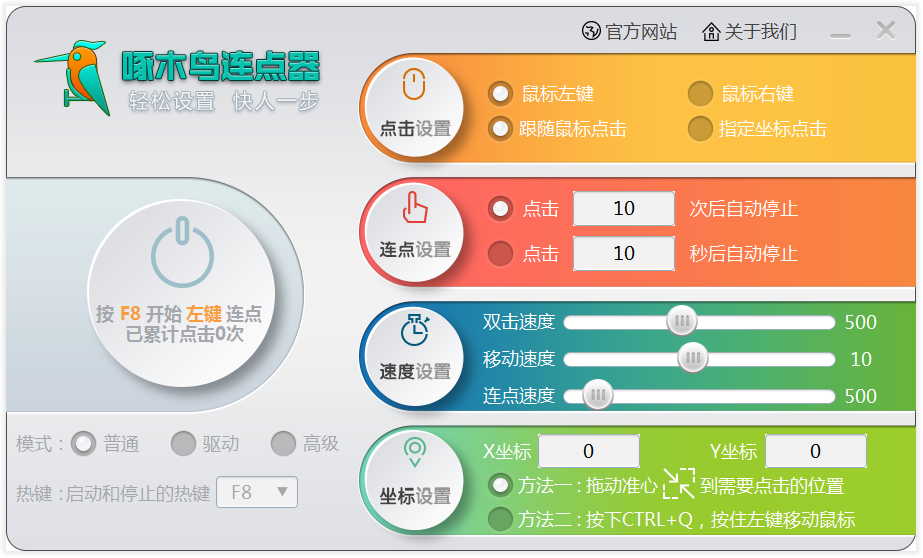Click the location pin icon in 坐标设置
Viewport: 923px width, 558px height.
tap(413, 452)
